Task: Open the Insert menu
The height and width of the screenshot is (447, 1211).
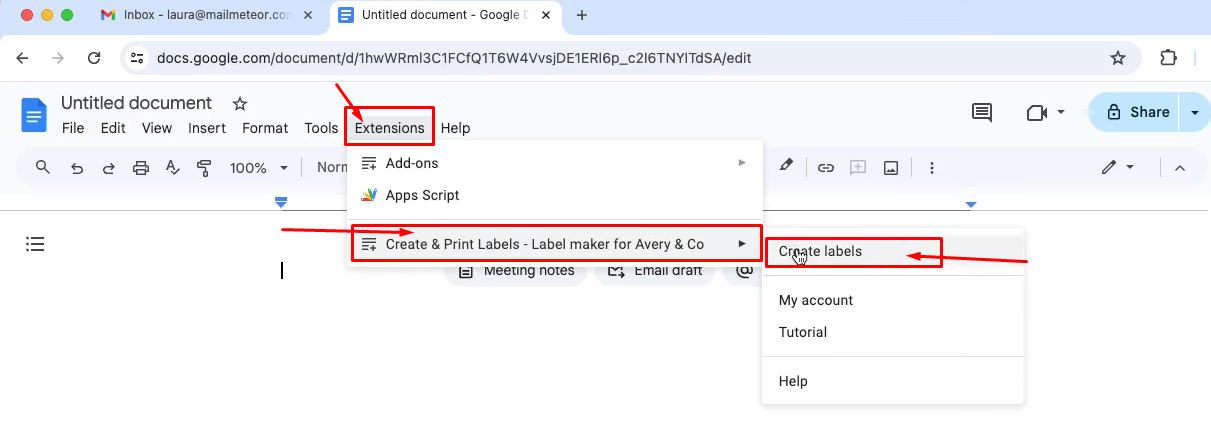Action: pyautogui.click(x=207, y=128)
